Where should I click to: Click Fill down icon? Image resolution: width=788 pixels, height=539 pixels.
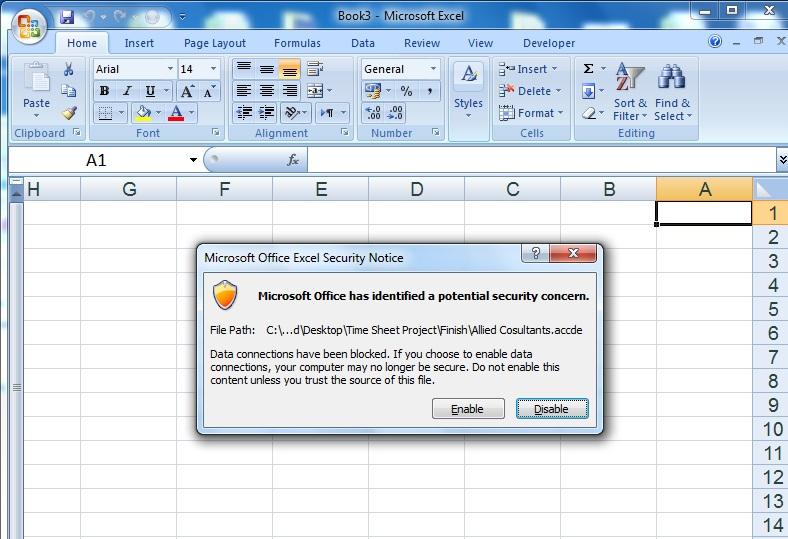coord(588,91)
